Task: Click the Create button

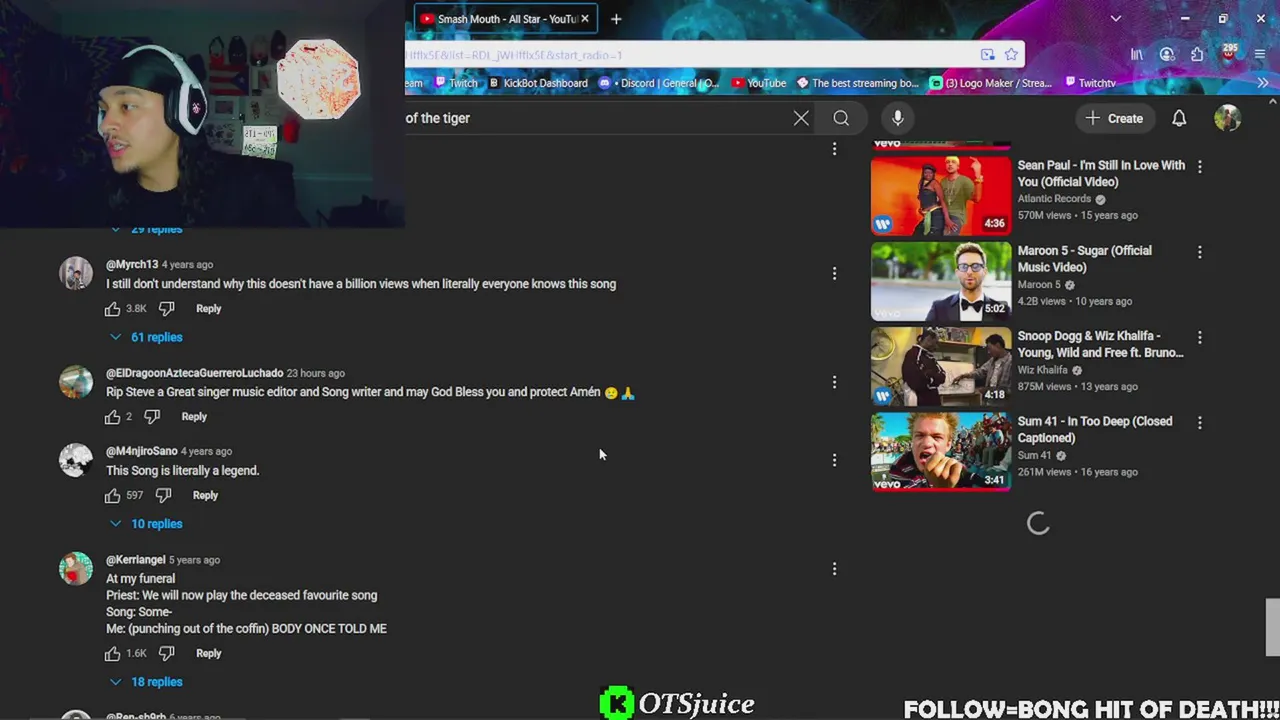Action: click(x=1114, y=118)
